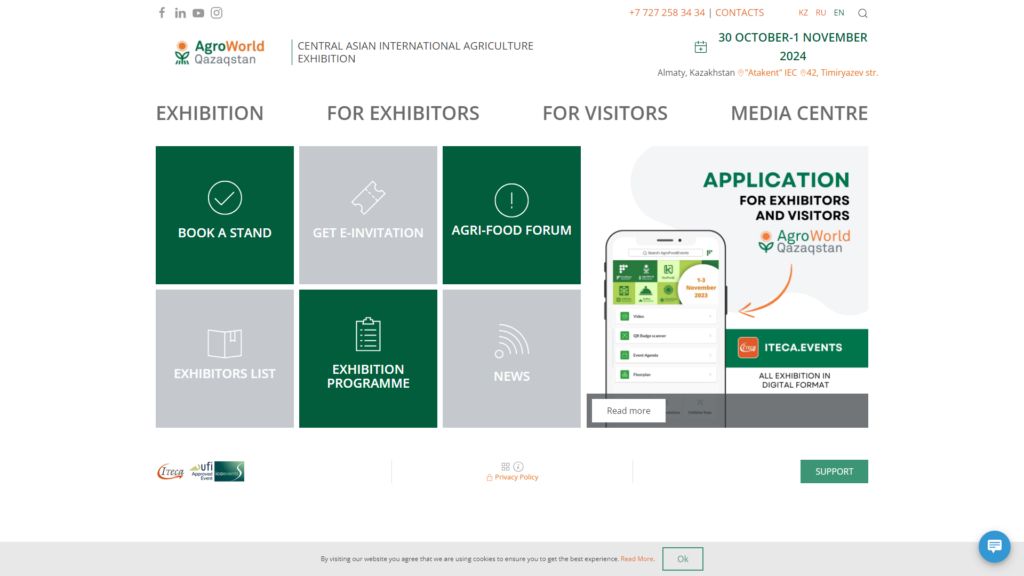Screen dimensions: 1024x576
Task: Click the Exhibitors List label
Action: tap(225, 374)
